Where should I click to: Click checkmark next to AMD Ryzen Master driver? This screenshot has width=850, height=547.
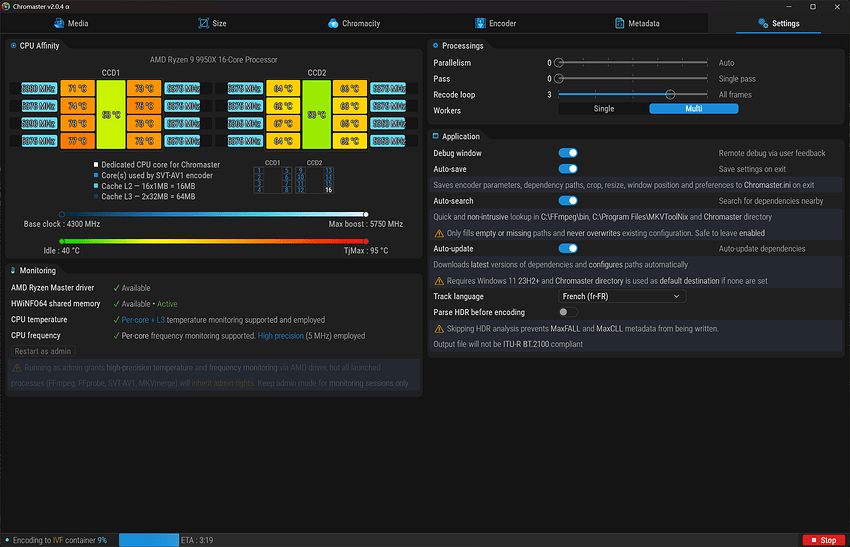tap(116, 288)
